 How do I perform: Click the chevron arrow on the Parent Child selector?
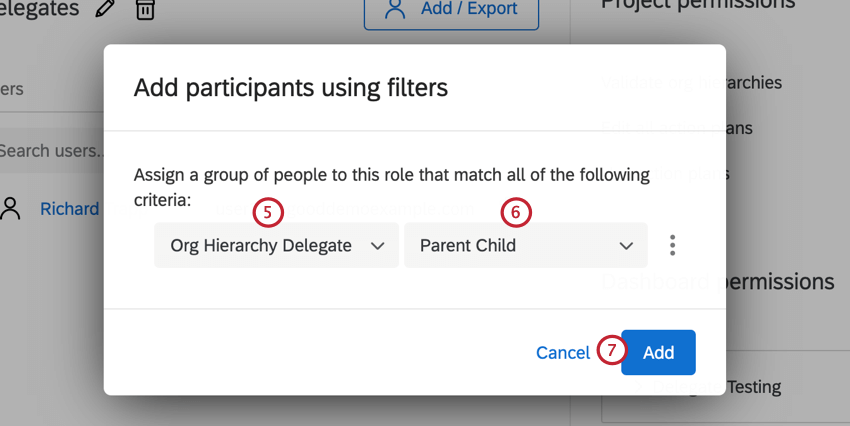coord(627,245)
